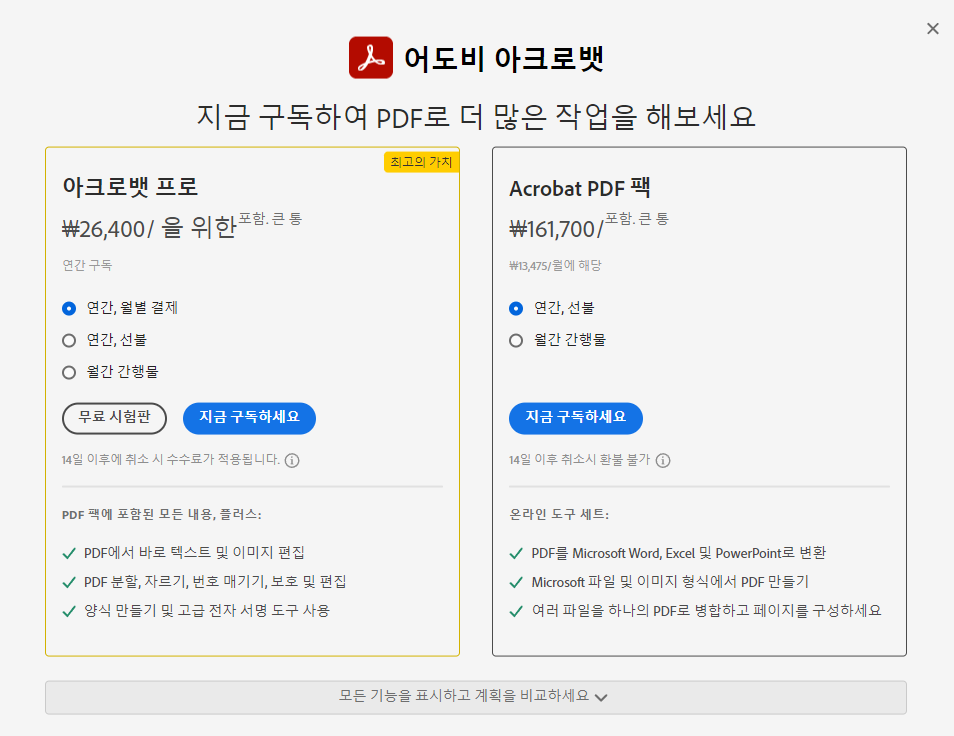Click info icon next to the no-refund notice
Viewport: 954px width, 736px height.
665,460
